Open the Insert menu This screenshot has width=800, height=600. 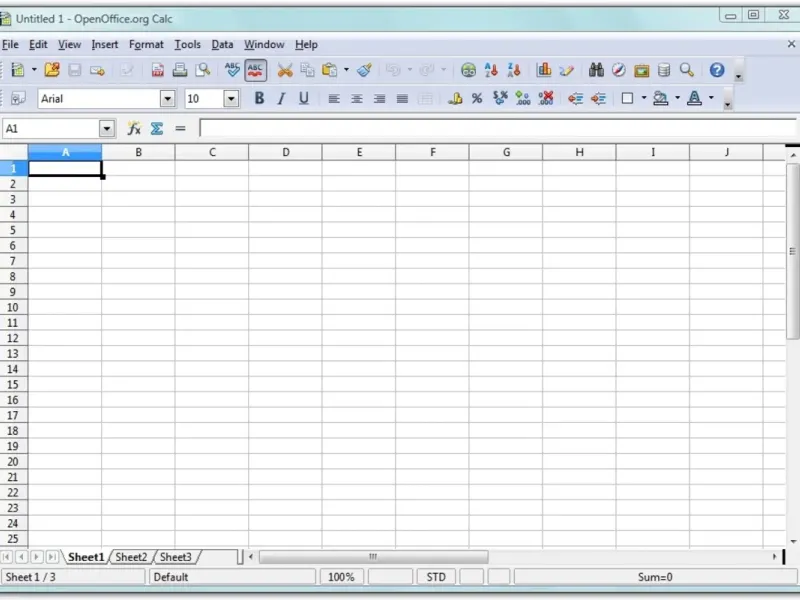pos(105,45)
